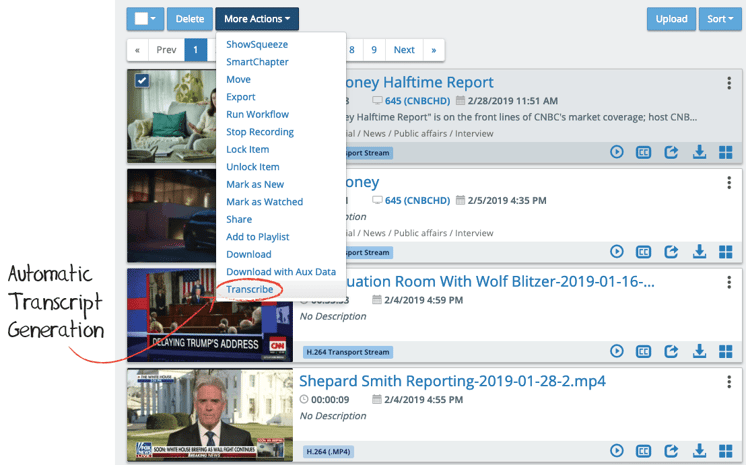Share the Situation Room video item

click(x=672, y=351)
